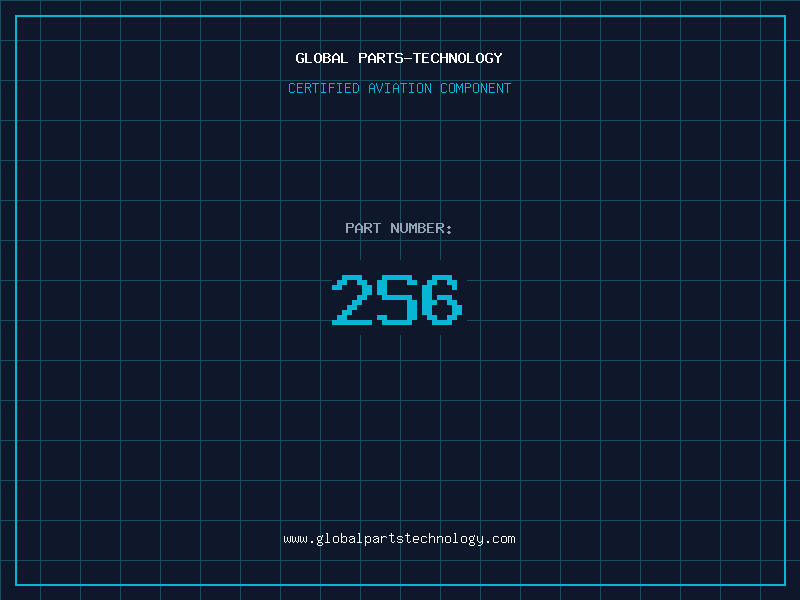
Task: Select the CERTIFIED AVIATION COMPONENT subtitle
Action: [399, 88]
